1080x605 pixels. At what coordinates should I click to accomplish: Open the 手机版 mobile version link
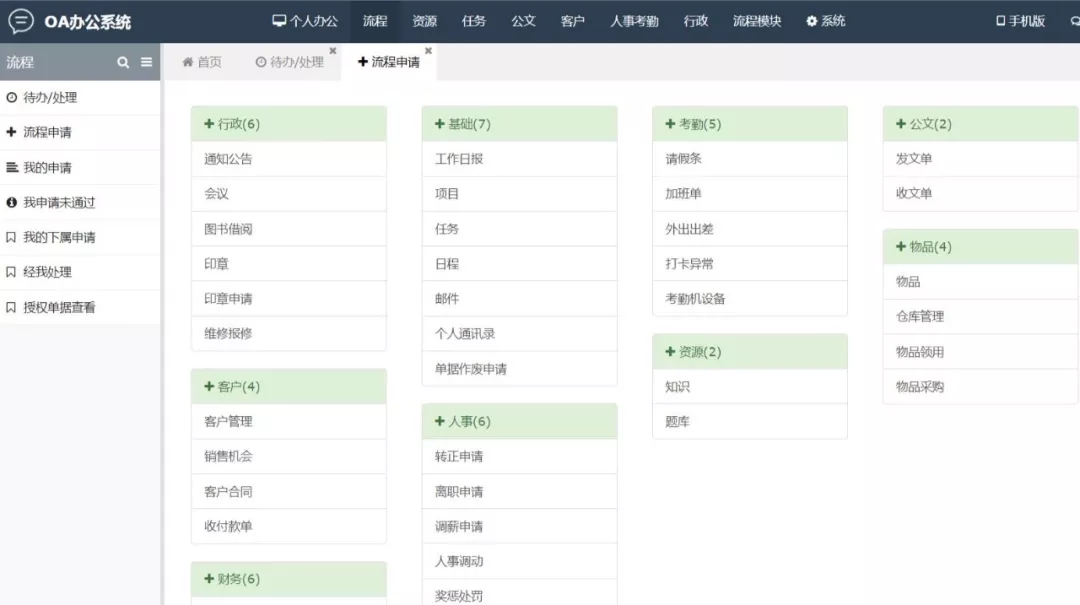[x=1020, y=21]
